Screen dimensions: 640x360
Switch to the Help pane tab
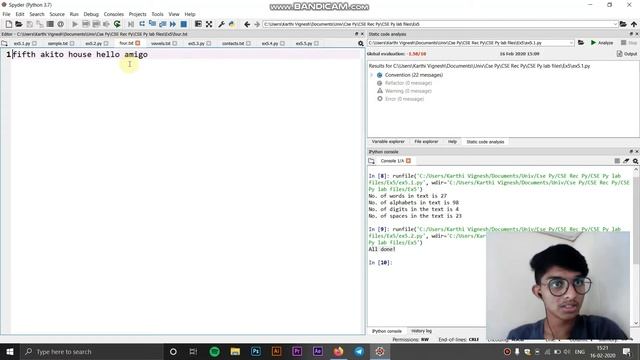pyautogui.click(x=452, y=142)
